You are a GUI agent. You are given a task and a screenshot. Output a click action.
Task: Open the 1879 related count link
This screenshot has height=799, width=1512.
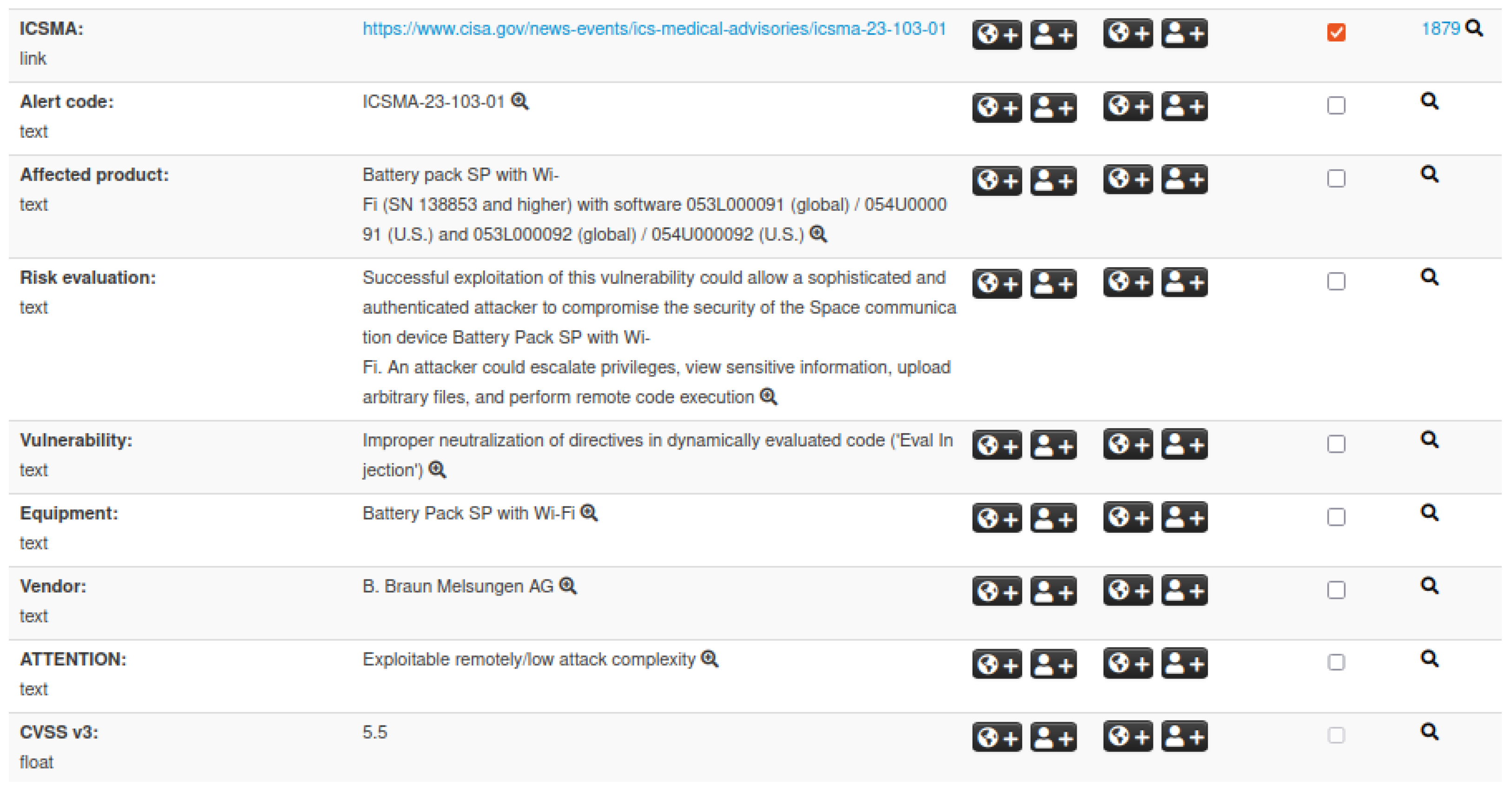[x=1440, y=29]
